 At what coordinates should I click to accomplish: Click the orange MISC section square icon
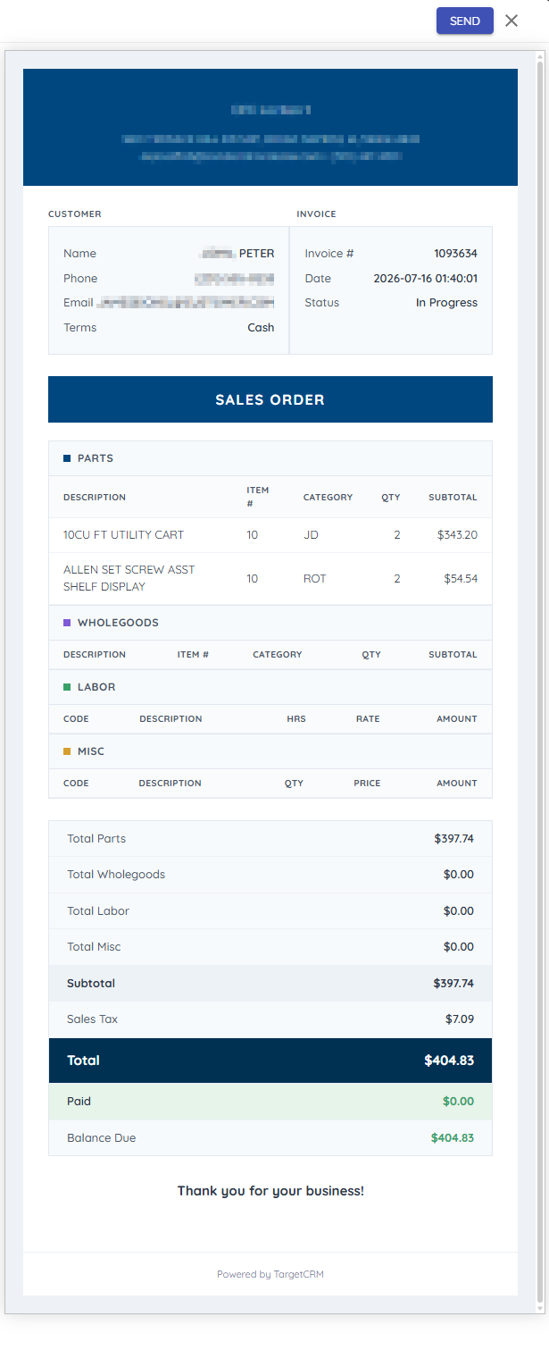click(x=67, y=751)
